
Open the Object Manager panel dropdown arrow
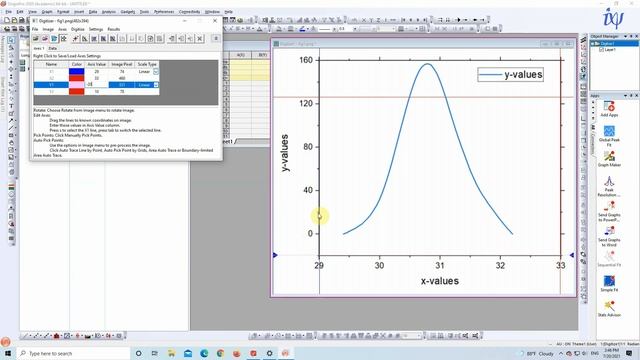pos(625,36)
